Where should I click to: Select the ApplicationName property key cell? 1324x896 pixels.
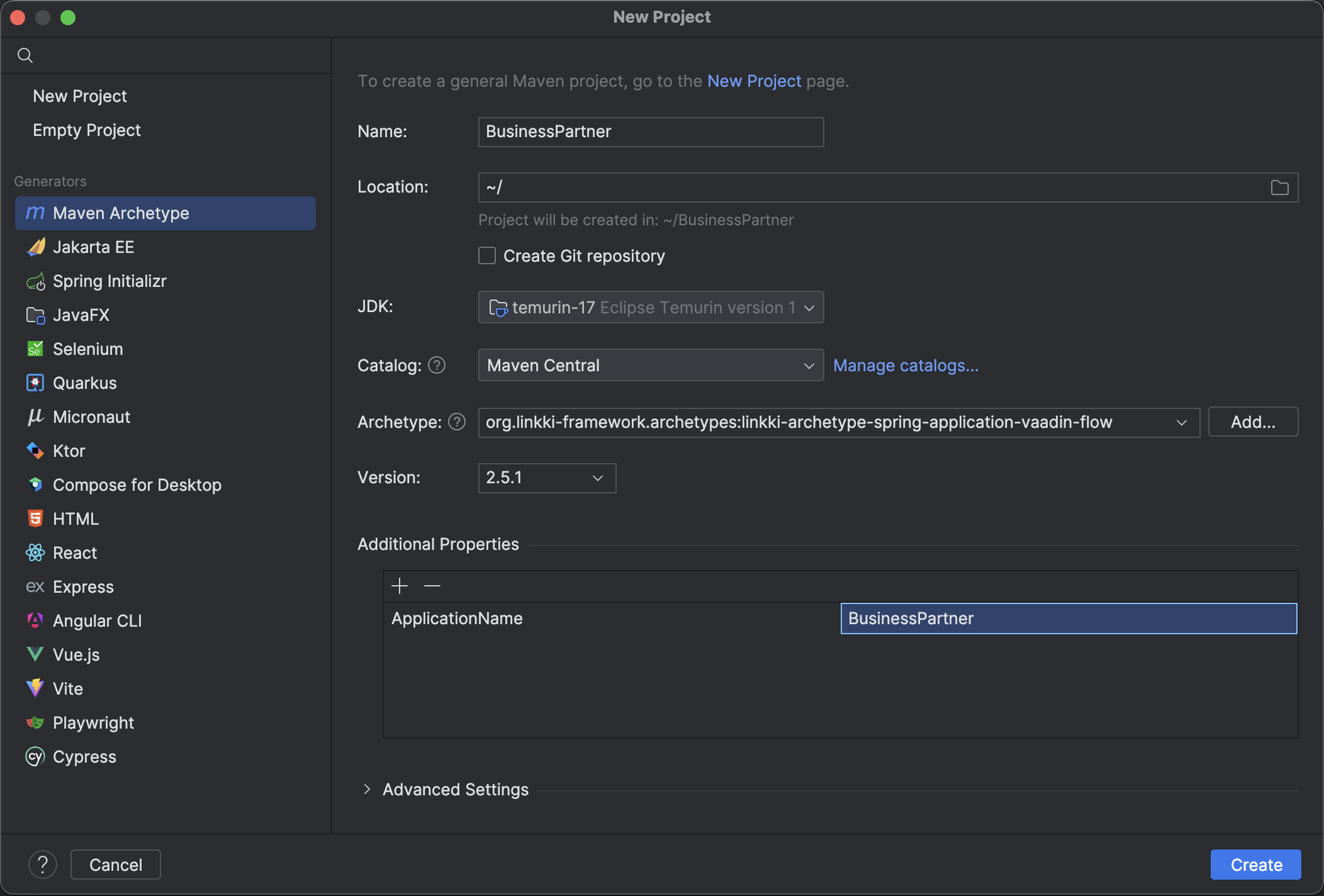[x=612, y=619]
